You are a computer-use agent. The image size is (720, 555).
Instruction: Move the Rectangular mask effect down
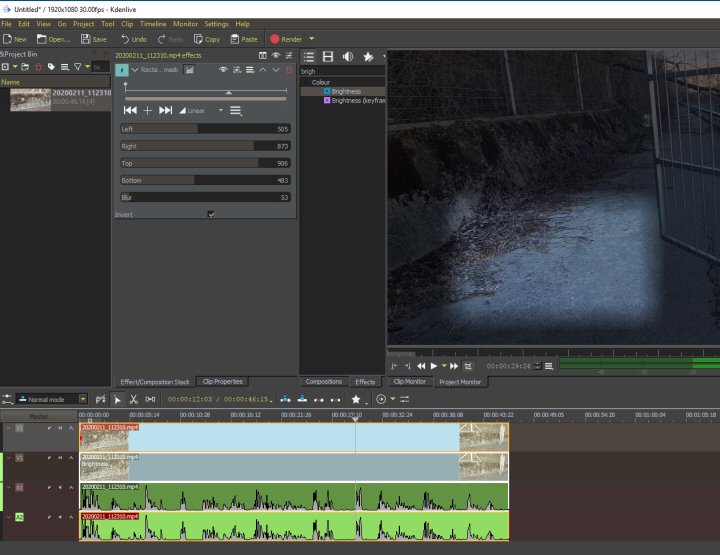coord(276,70)
